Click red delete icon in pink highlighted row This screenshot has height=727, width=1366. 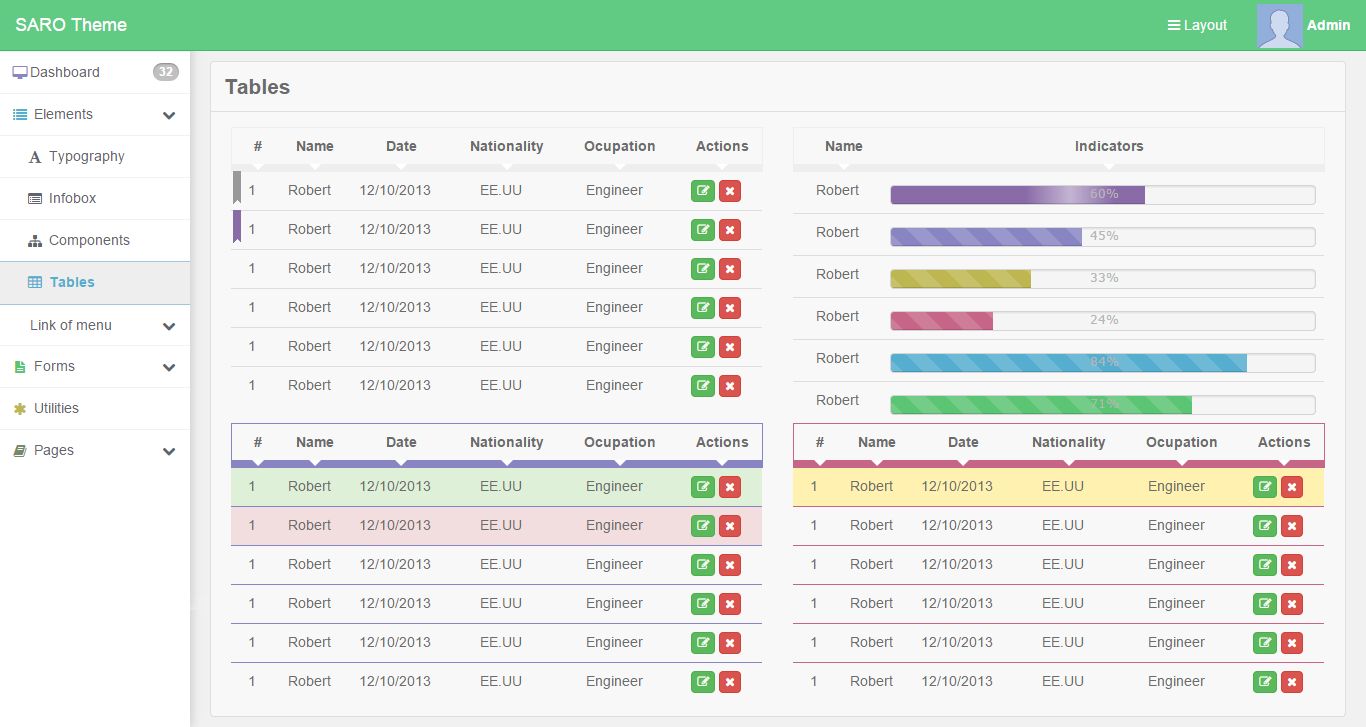pos(730,526)
